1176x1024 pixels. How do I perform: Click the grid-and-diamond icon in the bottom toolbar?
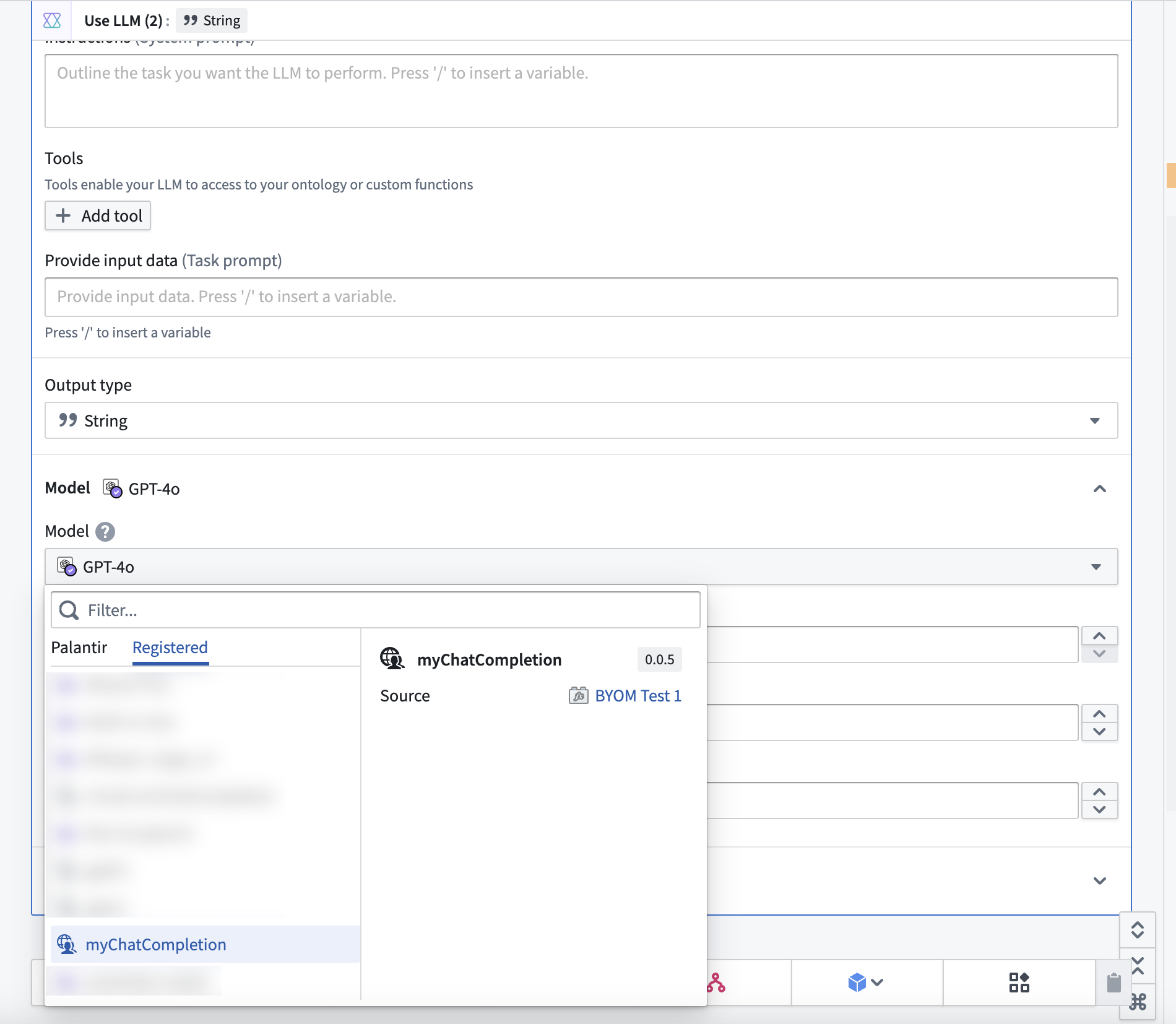1019,983
